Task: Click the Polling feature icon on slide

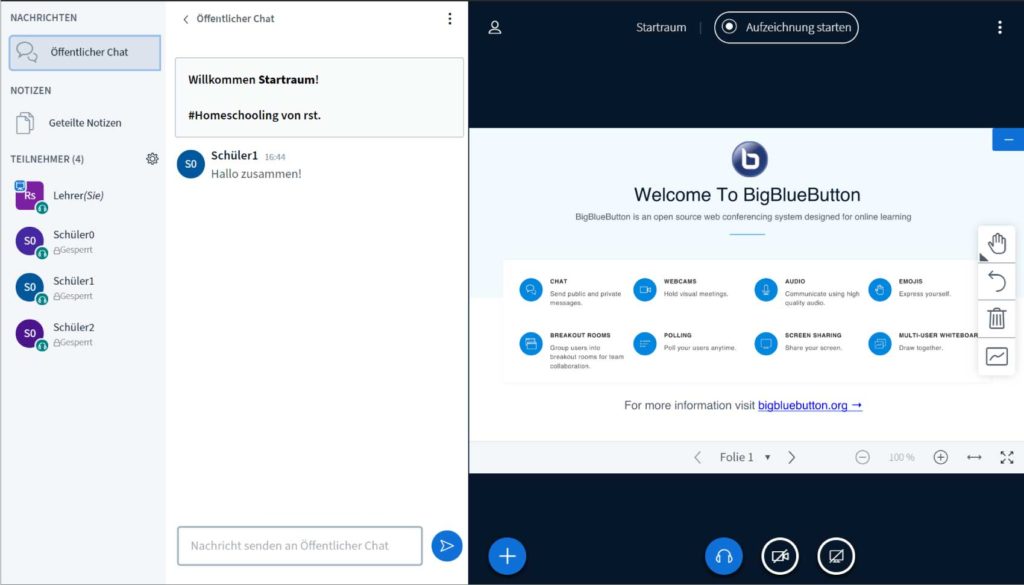Action: pyautogui.click(x=645, y=343)
